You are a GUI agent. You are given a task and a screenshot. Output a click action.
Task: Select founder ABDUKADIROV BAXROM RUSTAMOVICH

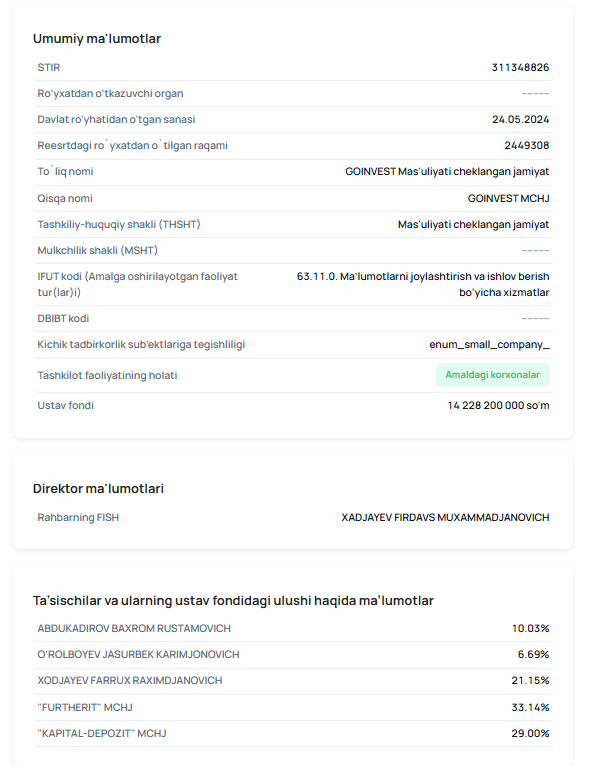tap(134, 628)
